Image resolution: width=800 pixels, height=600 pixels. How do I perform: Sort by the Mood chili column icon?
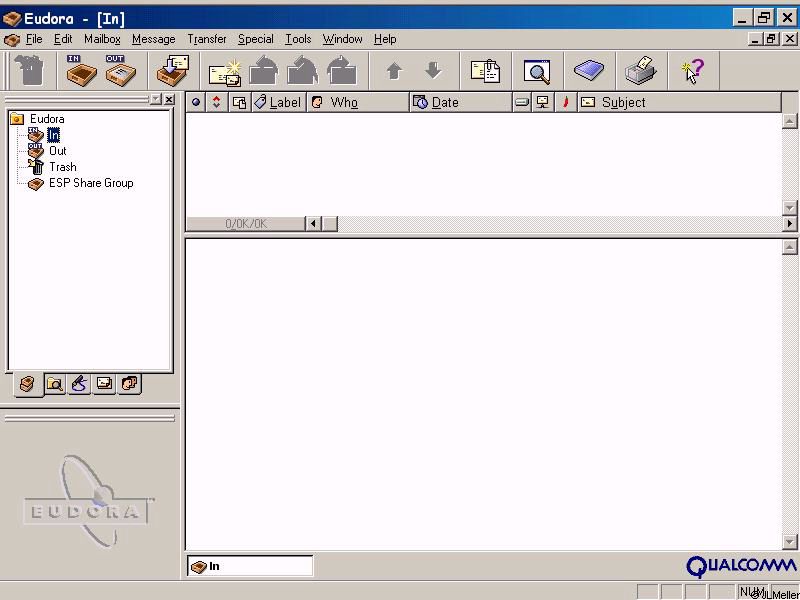coord(565,103)
